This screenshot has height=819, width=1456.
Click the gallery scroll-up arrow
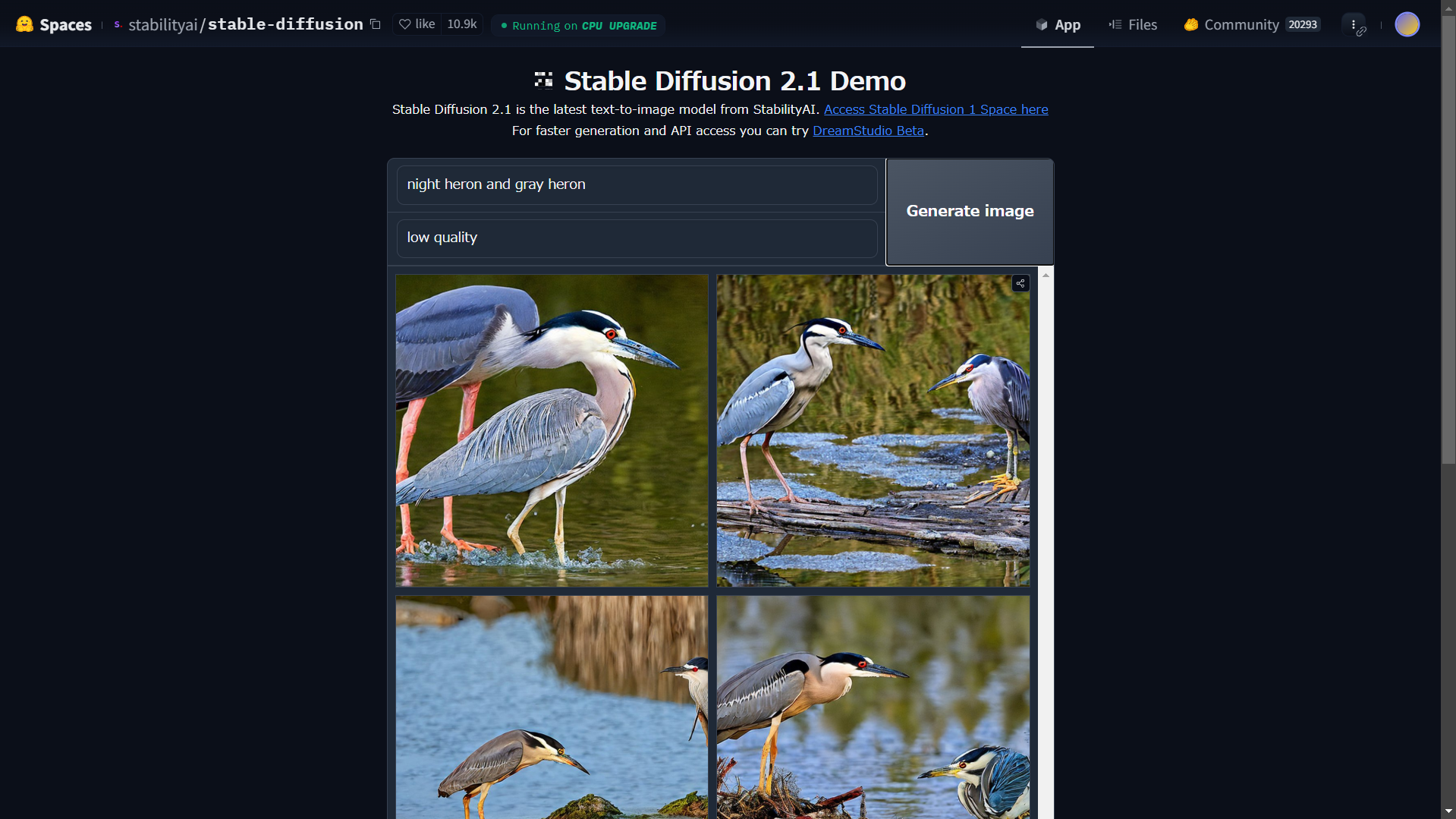pos(1046,276)
